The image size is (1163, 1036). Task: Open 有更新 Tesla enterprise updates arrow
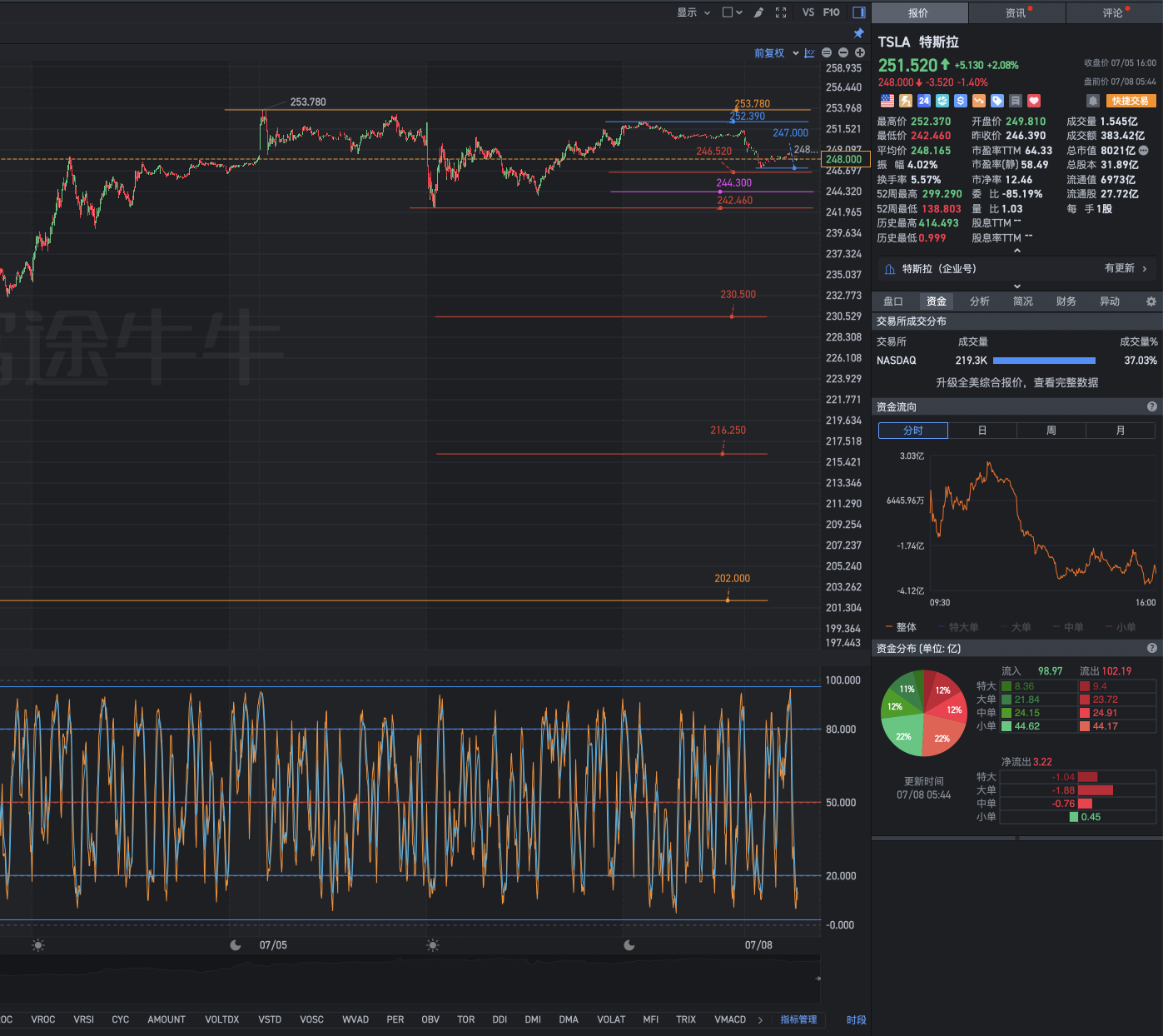[x=1126, y=268]
